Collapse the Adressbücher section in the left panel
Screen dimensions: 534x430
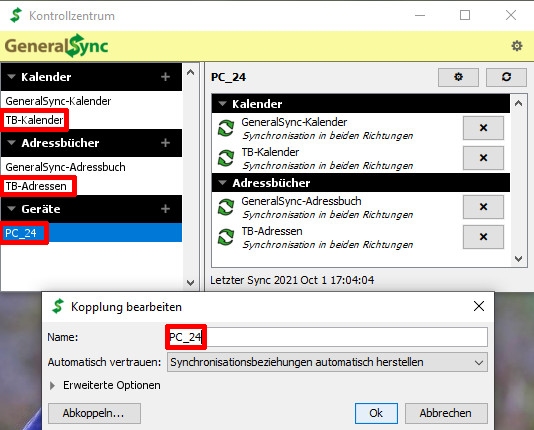coord(12,143)
